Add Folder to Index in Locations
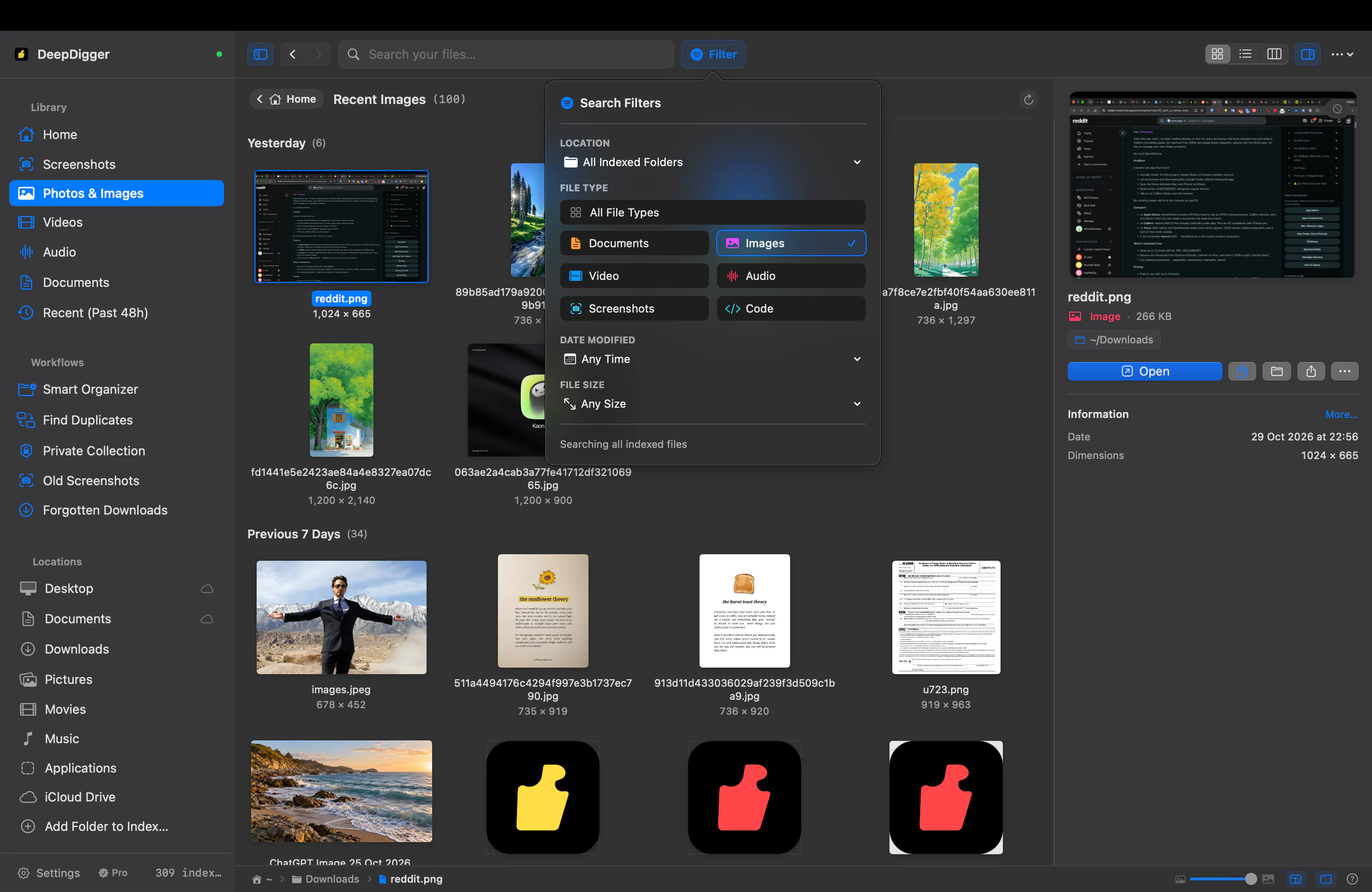The height and width of the screenshot is (892, 1372). pos(117,826)
